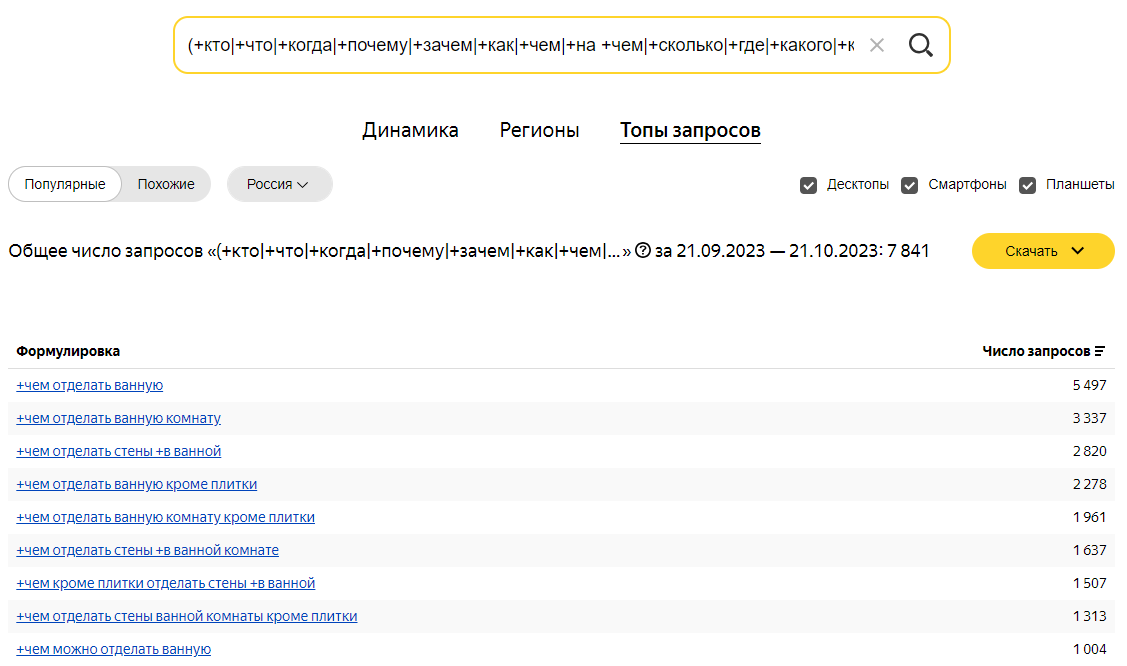Open the Россия region dropdown
Image resolution: width=1127 pixels, height=666 pixels.
click(279, 184)
